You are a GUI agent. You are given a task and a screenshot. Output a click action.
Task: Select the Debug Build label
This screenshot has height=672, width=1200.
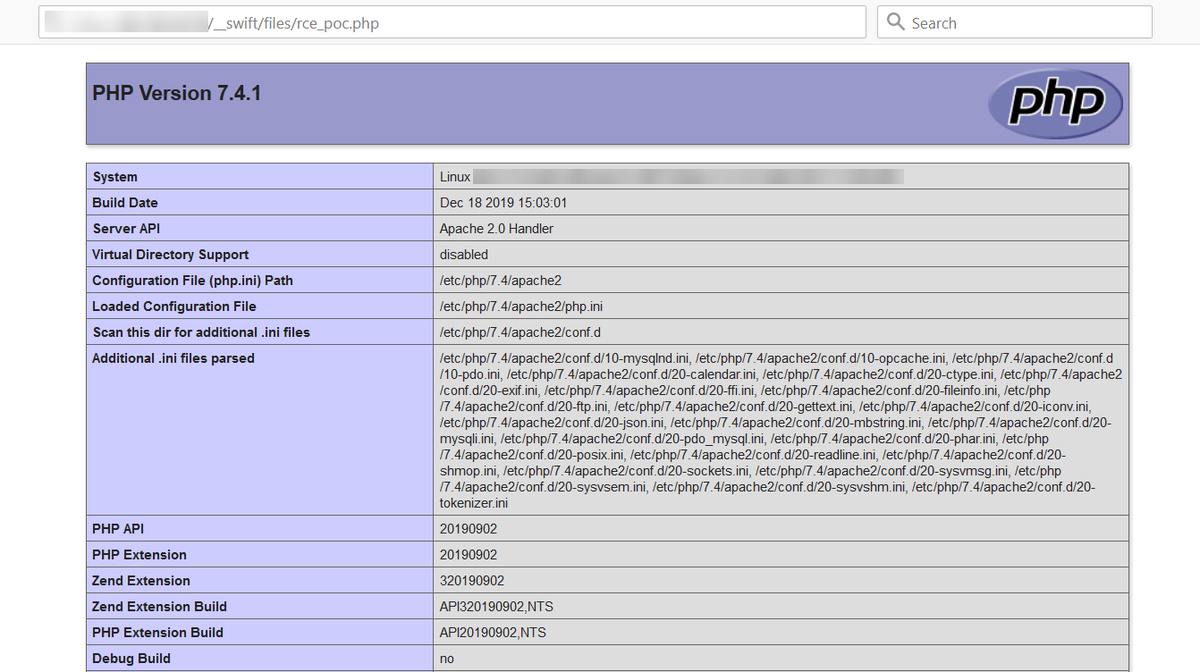pyautogui.click(x=131, y=659)
